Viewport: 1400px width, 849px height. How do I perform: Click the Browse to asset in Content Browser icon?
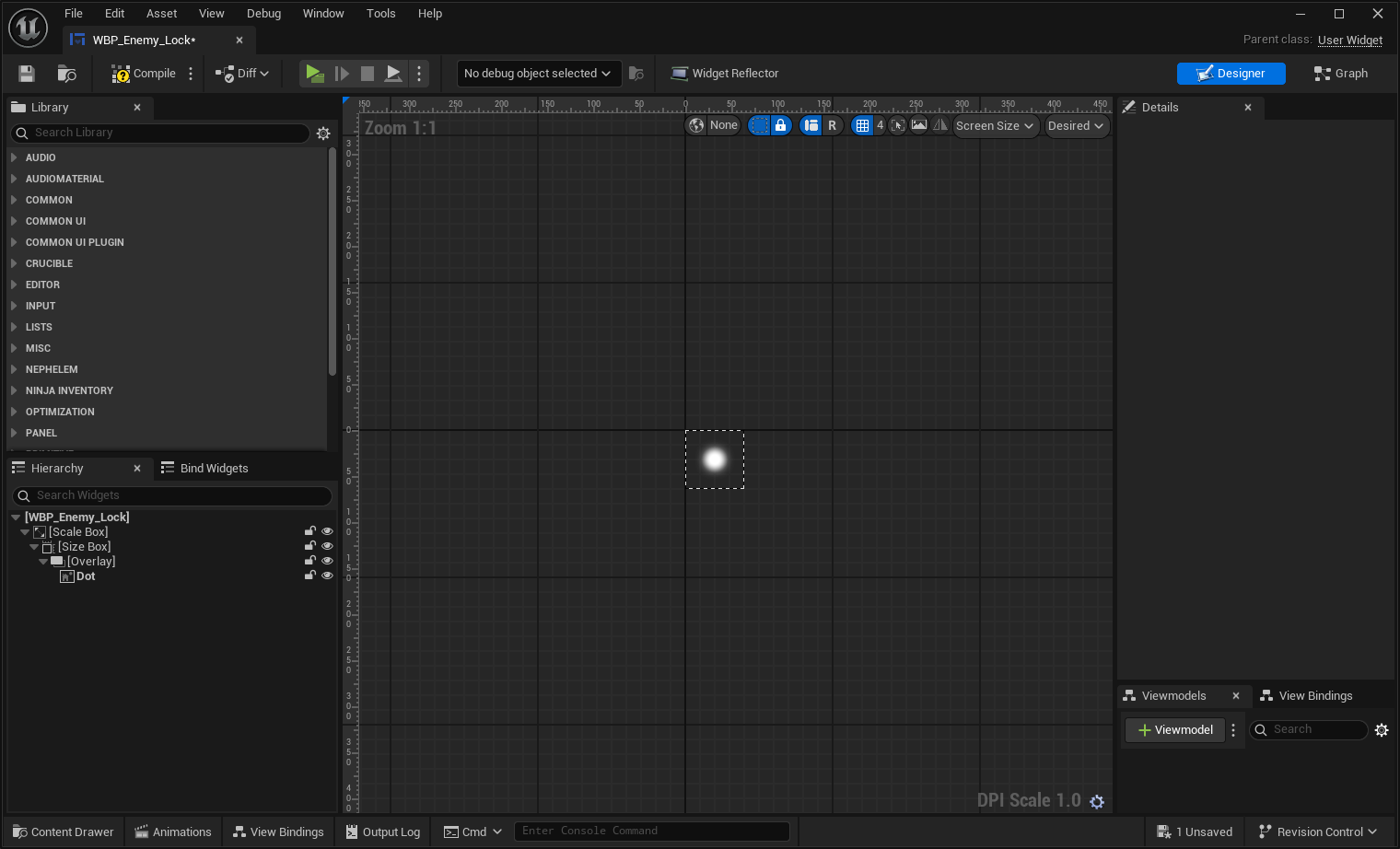[66, 74]
